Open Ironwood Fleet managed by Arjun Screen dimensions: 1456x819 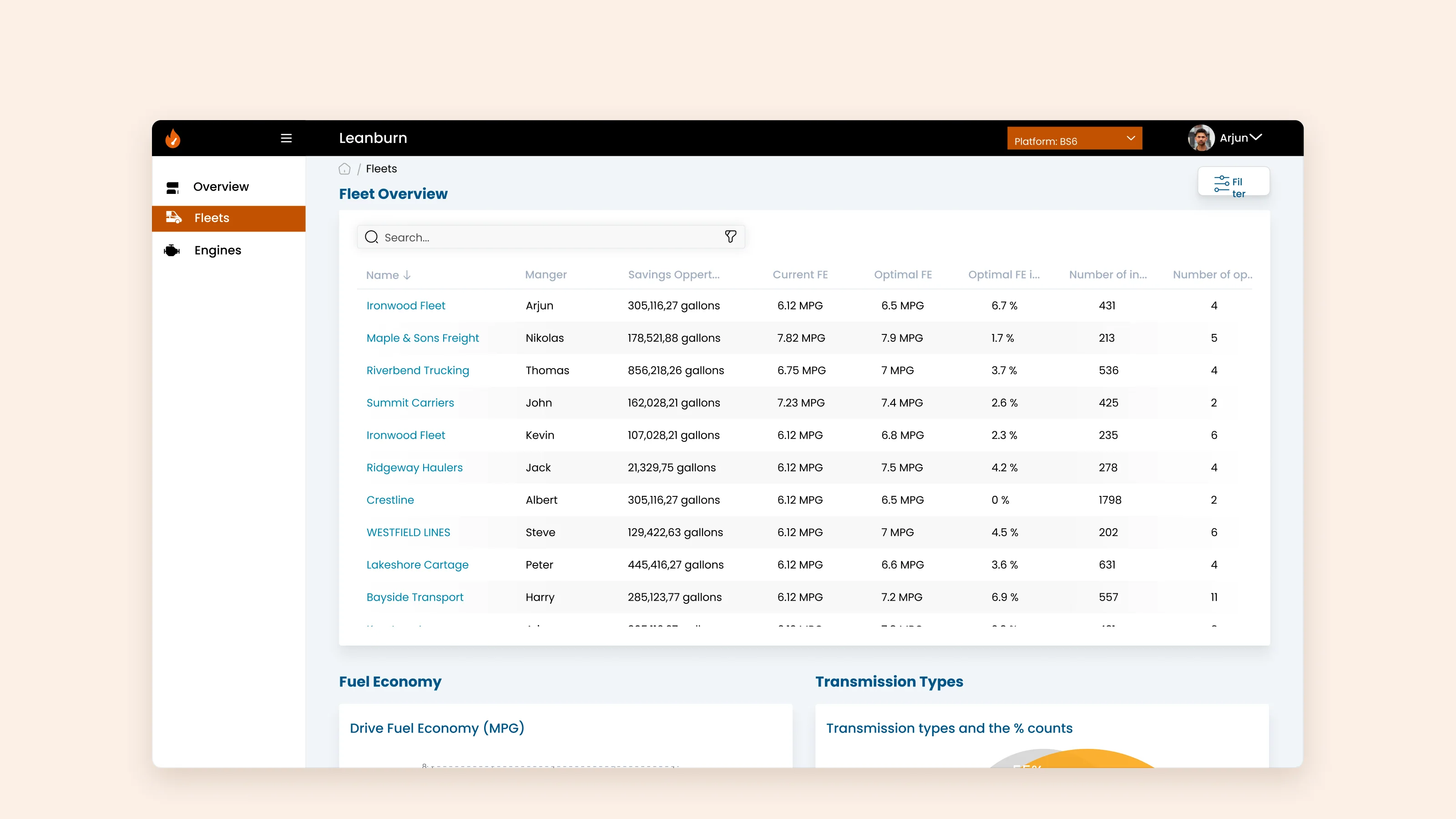[x=405, y=306]
